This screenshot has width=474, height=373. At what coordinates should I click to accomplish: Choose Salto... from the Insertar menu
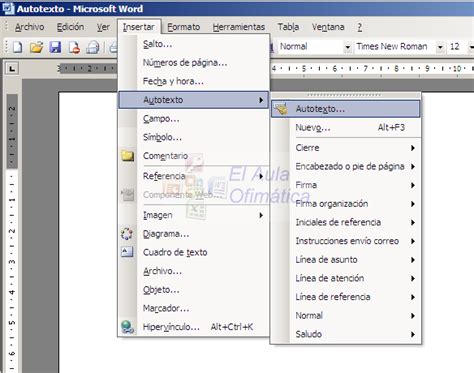click(193, 44)
